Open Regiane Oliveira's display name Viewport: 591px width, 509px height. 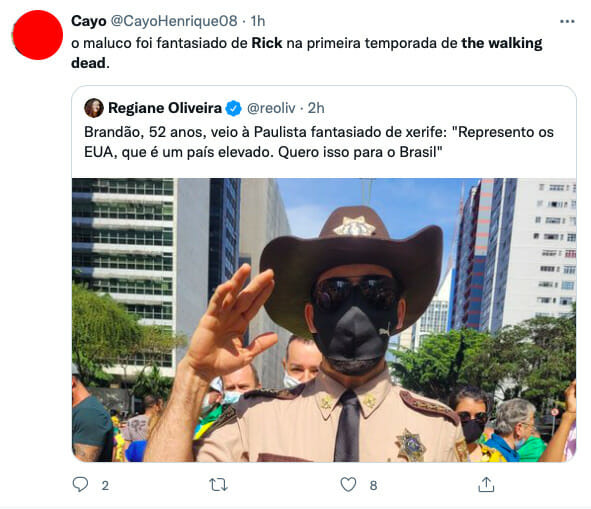[x=165, y=108]
